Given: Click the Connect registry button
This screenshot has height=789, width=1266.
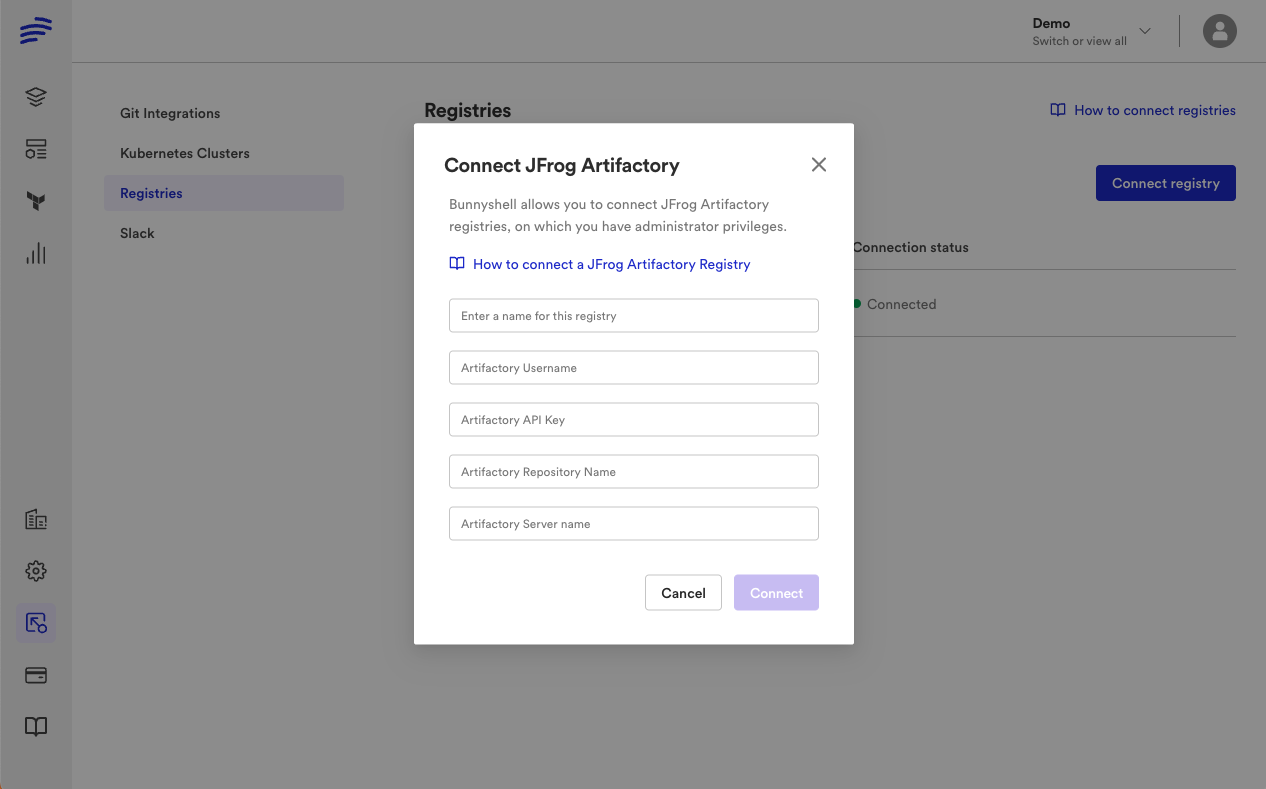Looking at the screenshot, I should click(1166, 183).
